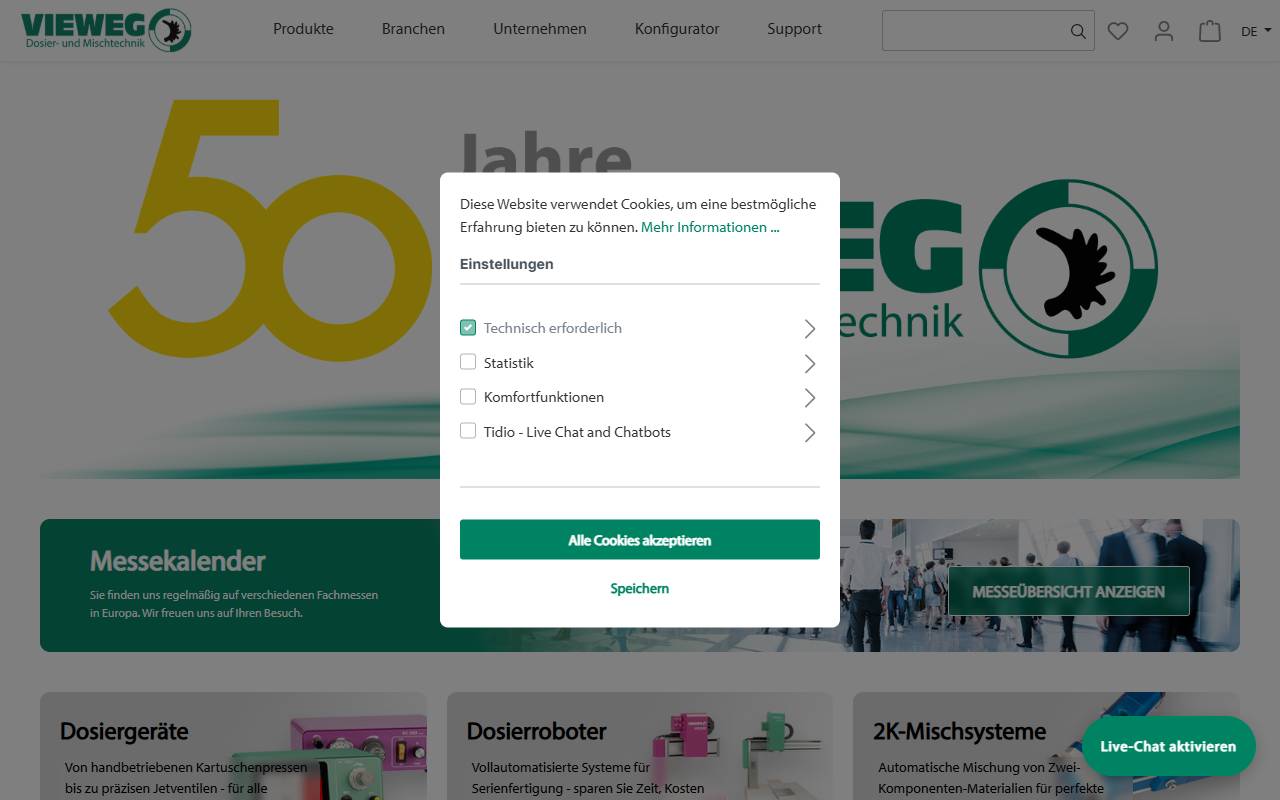Click the Technisch erforderlich label
The height and width of the screenshot is (800, 1280).
coord(553,328)
